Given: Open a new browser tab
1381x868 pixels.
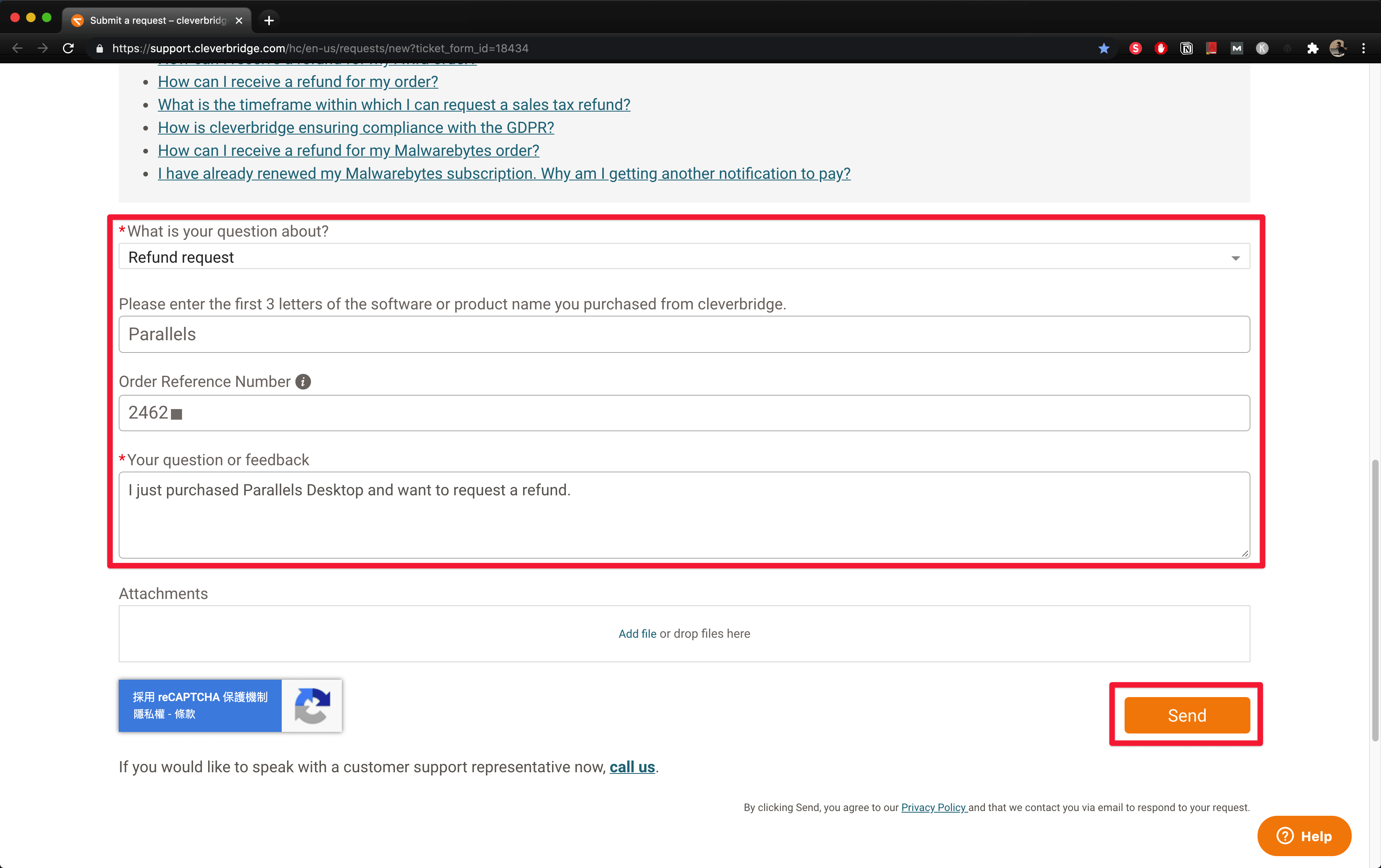Looking at the screenshot, I should coord(268,21).
